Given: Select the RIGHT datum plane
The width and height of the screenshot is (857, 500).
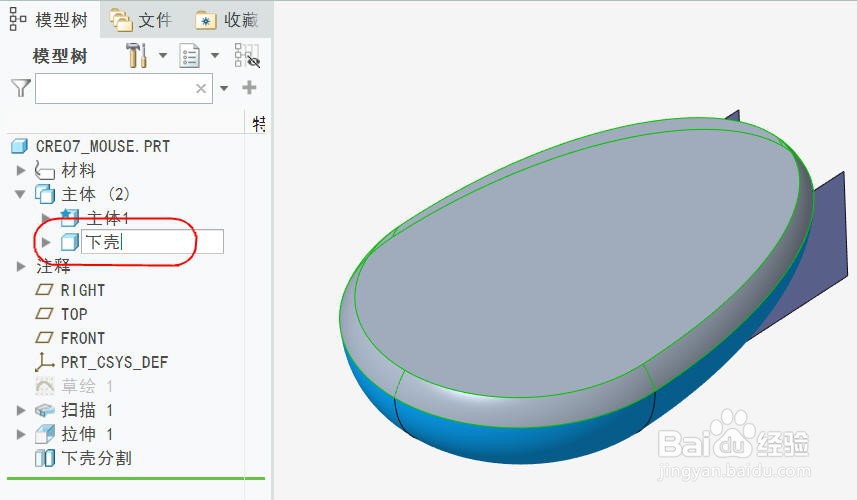Looking at the screenshot, I should 83,290.
